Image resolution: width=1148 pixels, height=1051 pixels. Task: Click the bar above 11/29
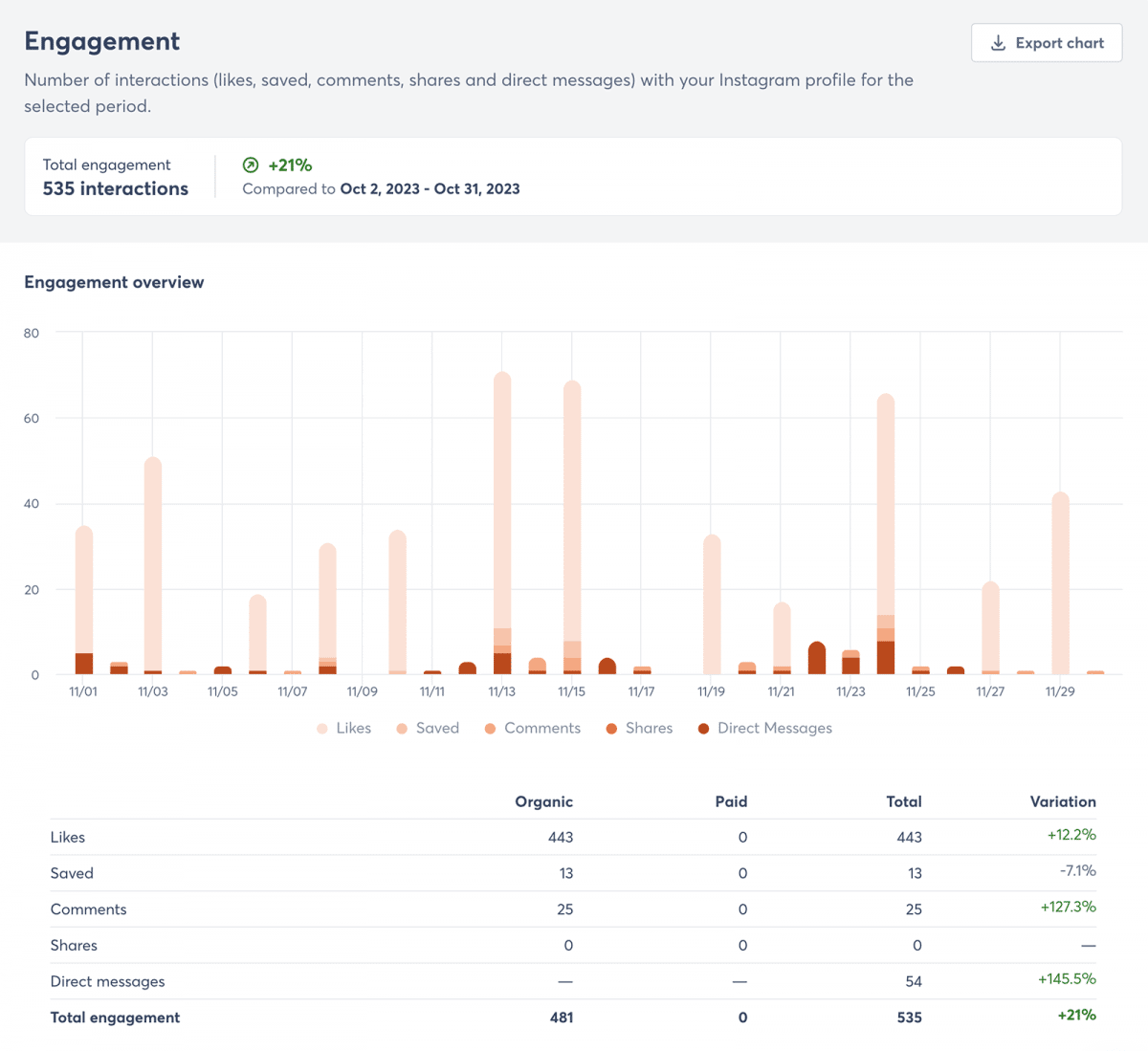(1060, 581)
